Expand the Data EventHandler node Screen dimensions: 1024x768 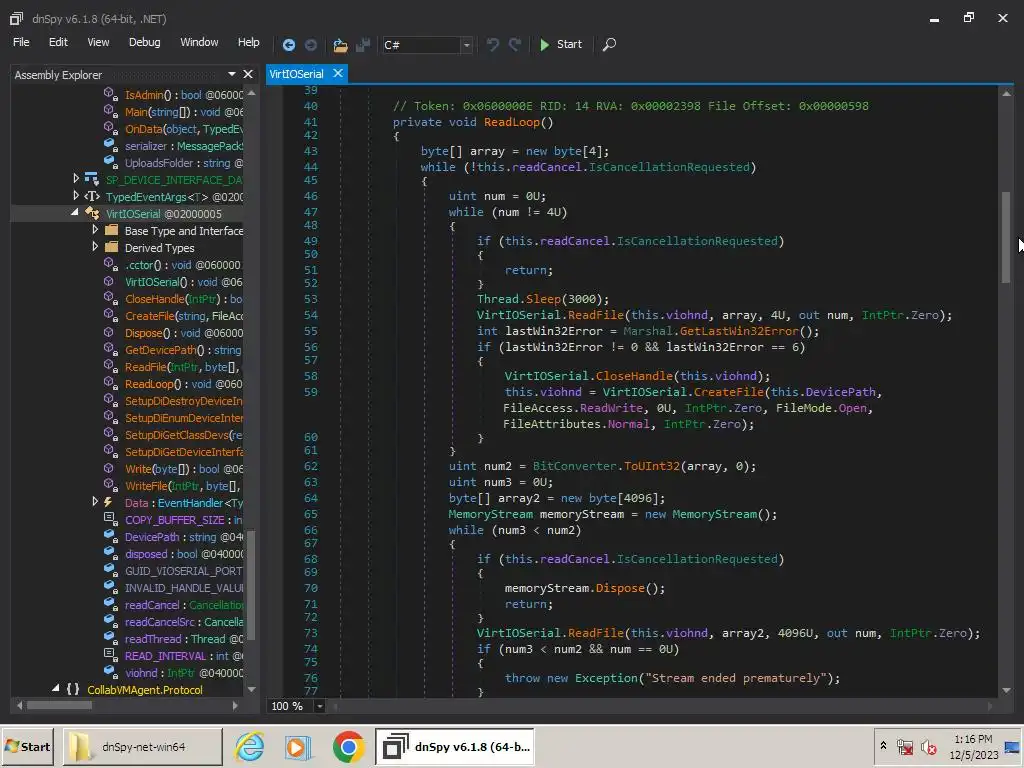[x=95, y=502]
